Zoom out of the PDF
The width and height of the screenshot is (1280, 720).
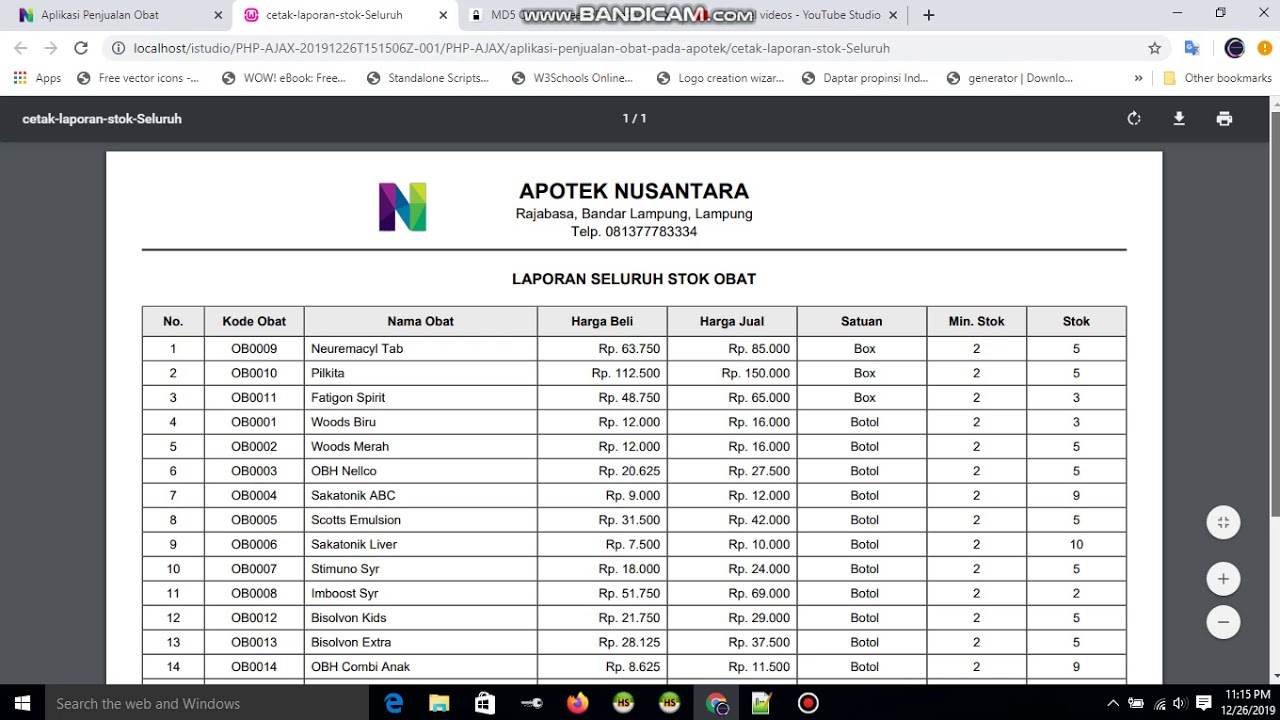1223,621
